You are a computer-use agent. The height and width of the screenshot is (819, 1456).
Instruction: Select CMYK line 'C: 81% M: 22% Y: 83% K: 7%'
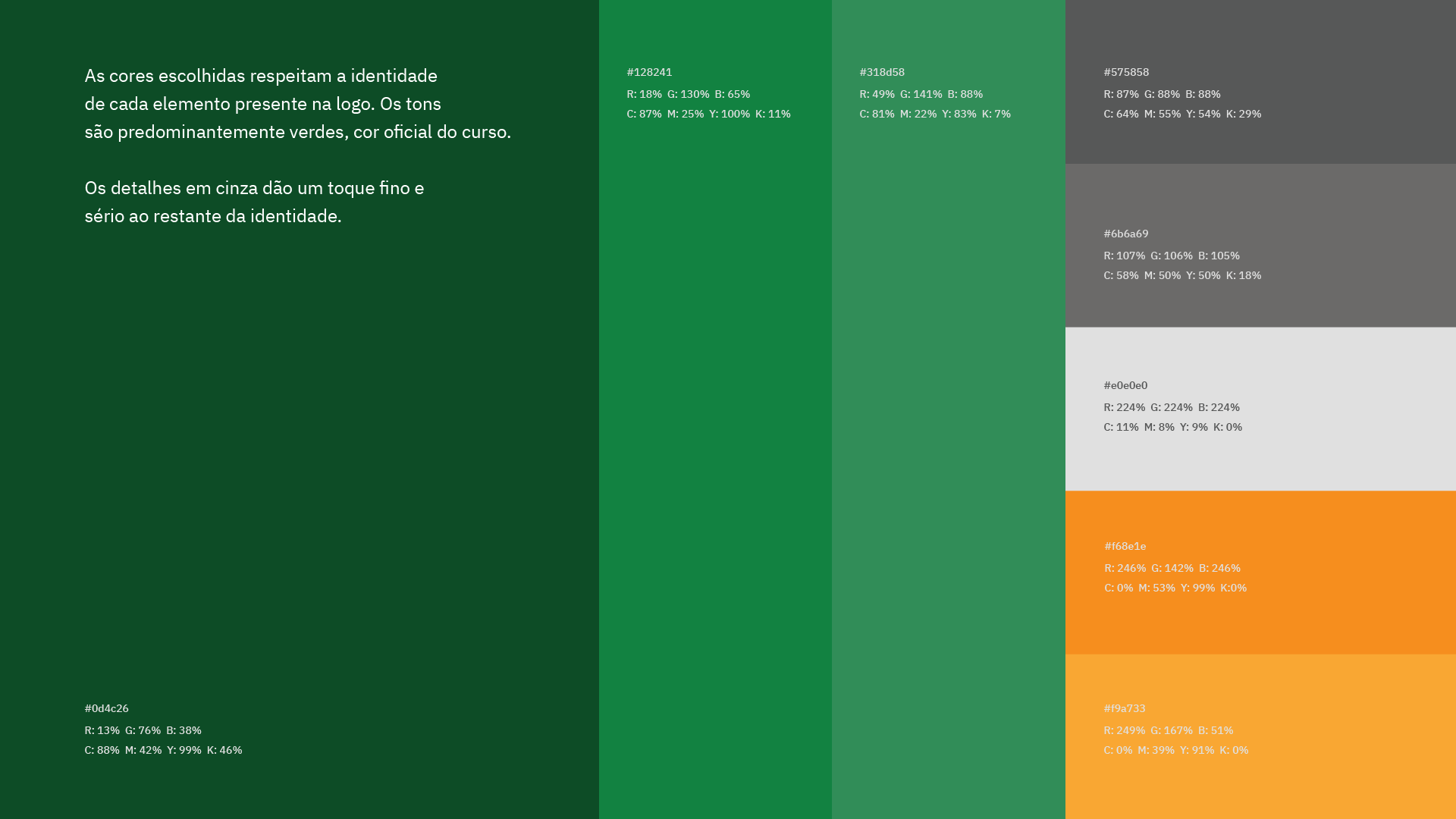tap(935, 114)
